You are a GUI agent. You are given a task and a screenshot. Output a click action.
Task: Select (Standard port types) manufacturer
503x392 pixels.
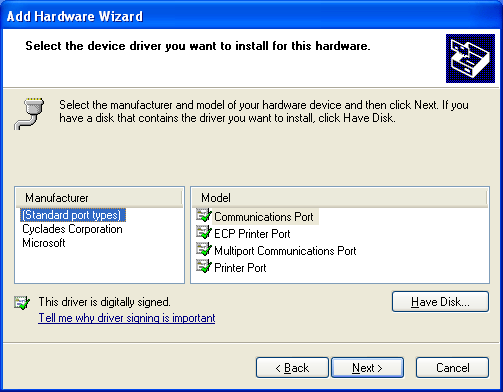[73, 215]
